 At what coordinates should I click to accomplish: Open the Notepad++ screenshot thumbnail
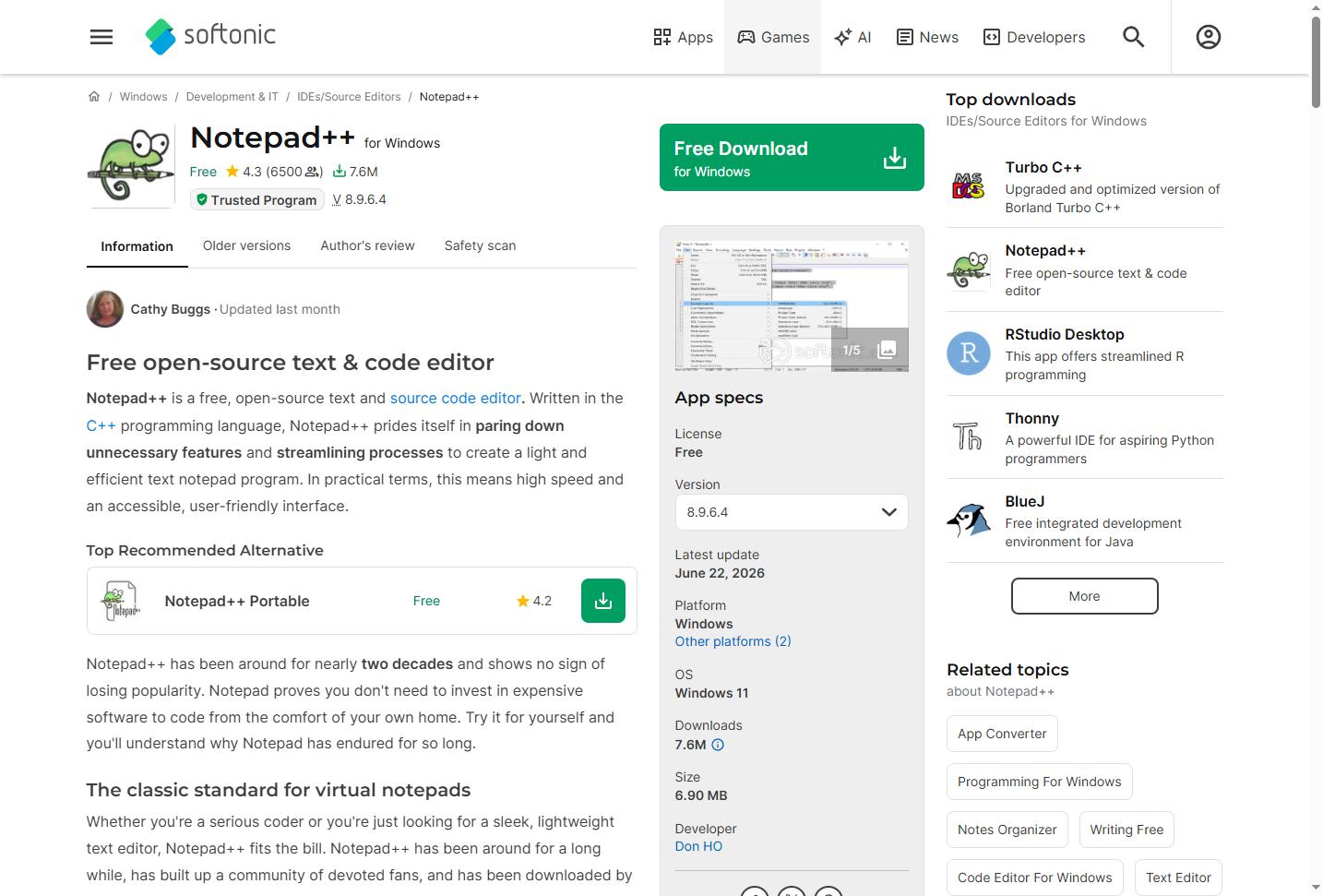click(792, 306)
